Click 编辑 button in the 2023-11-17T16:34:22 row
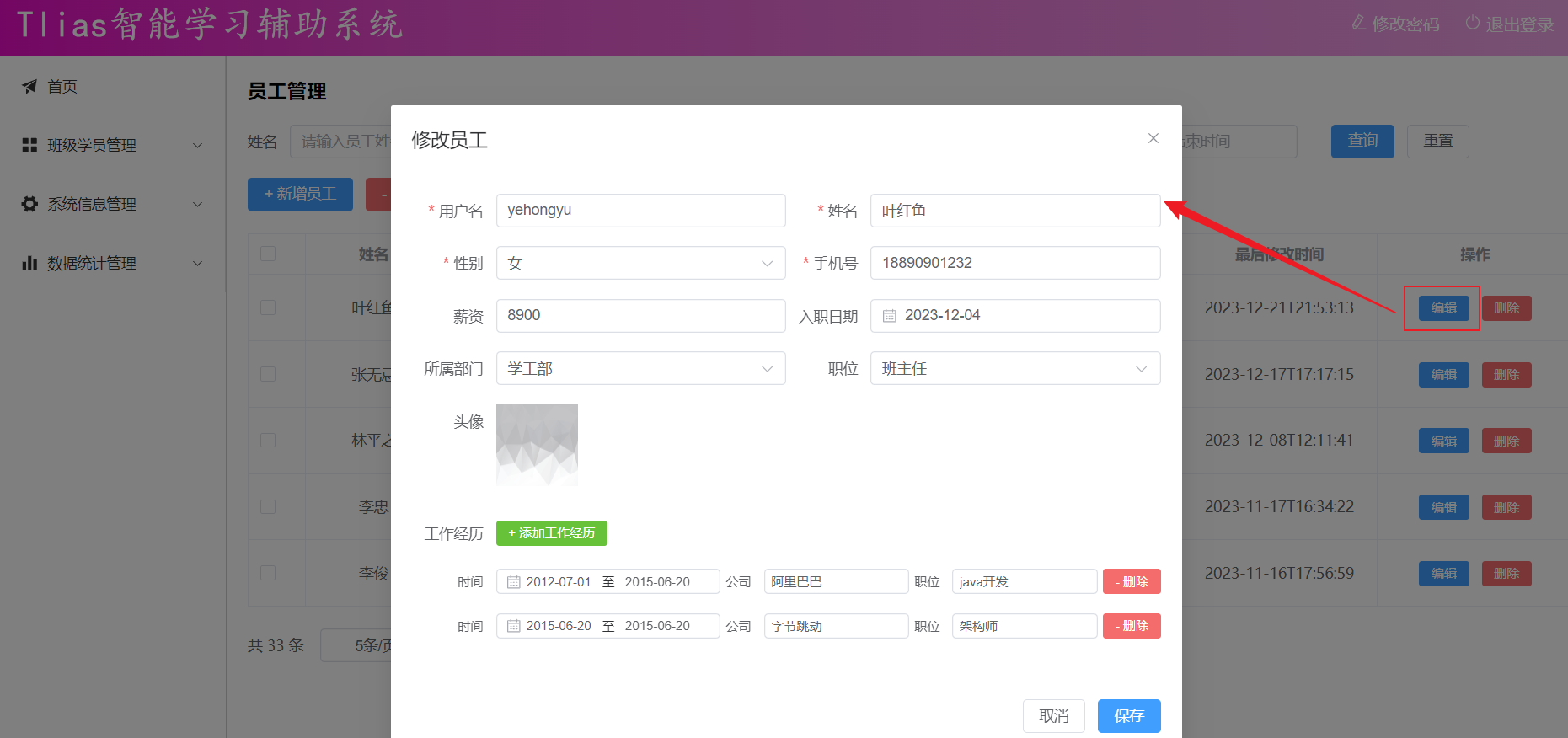1568x738 pixels. pyautogui.click(x=1443, y=507)
